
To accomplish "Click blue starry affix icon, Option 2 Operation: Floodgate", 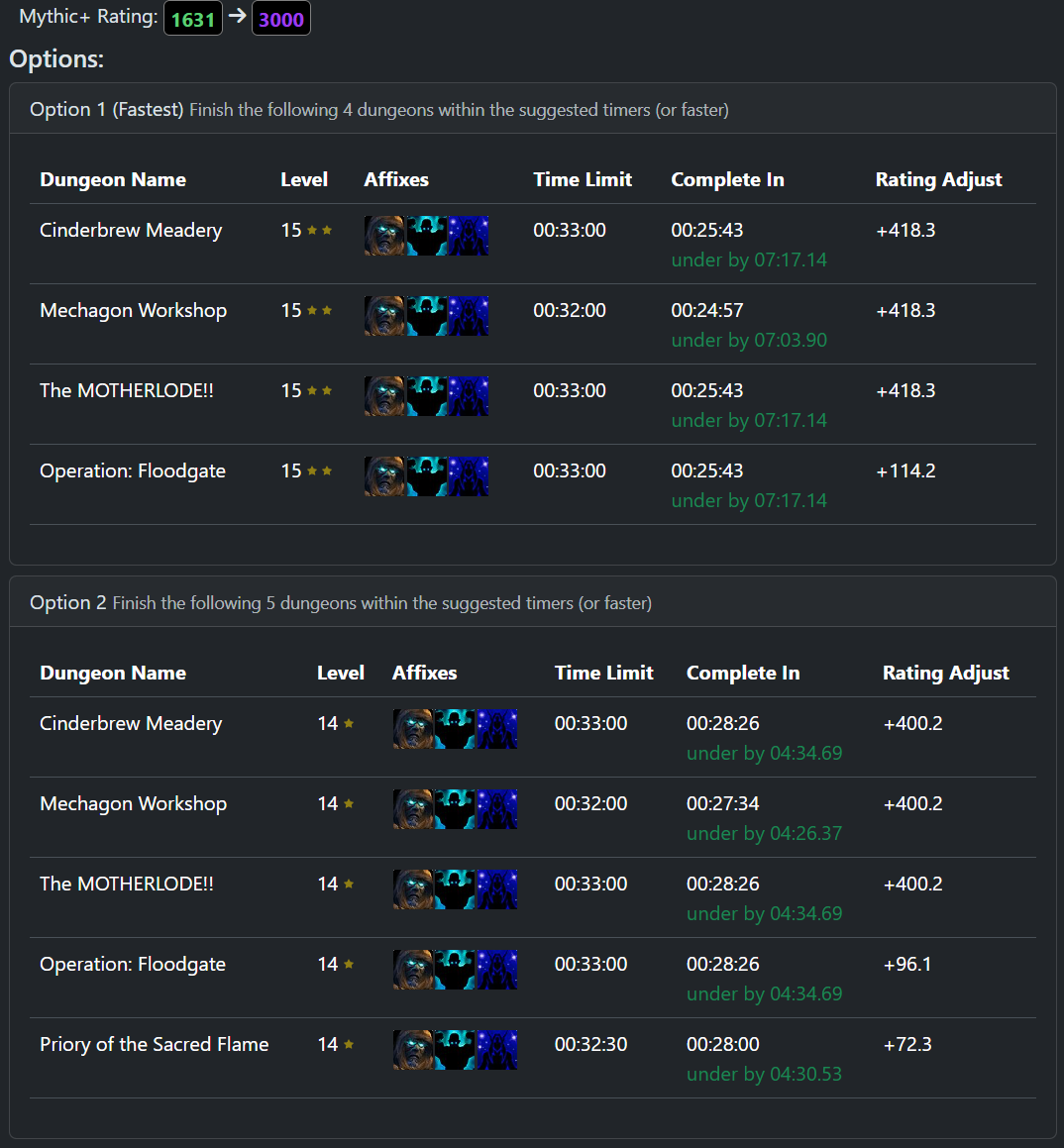I will click(x=496, y=970).
